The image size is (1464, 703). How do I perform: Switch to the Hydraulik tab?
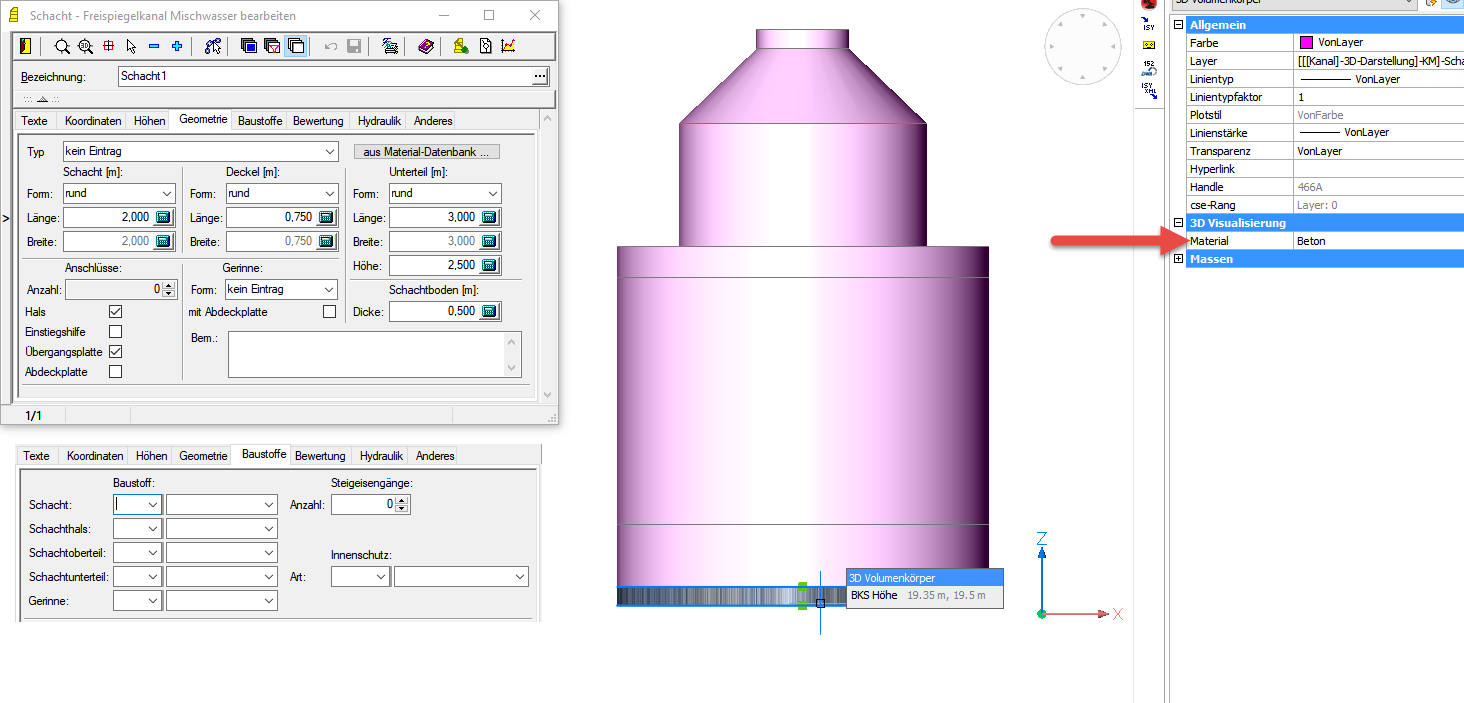(379, 121)
